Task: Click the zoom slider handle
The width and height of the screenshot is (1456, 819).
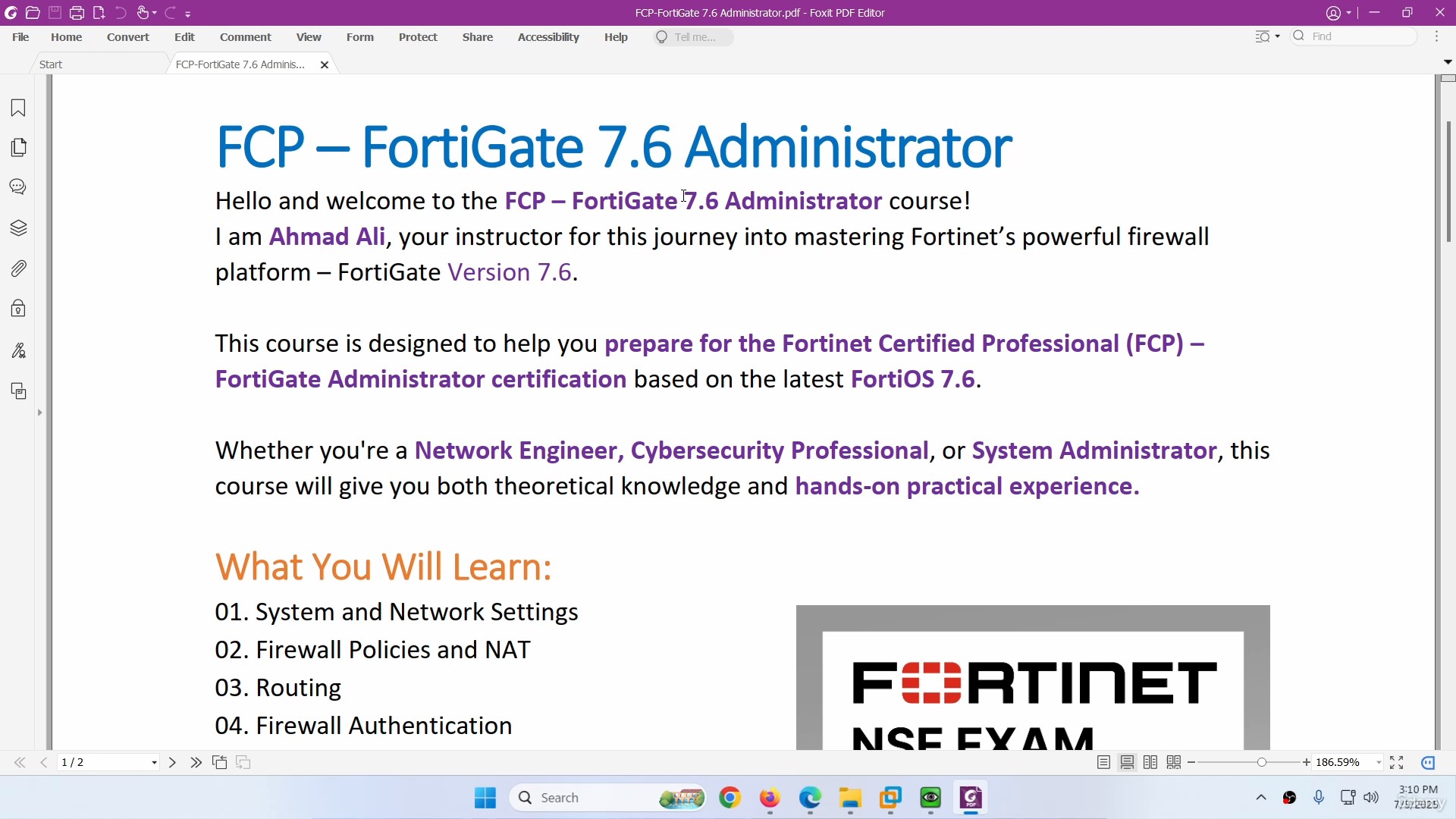Action: pos(1261,763)
